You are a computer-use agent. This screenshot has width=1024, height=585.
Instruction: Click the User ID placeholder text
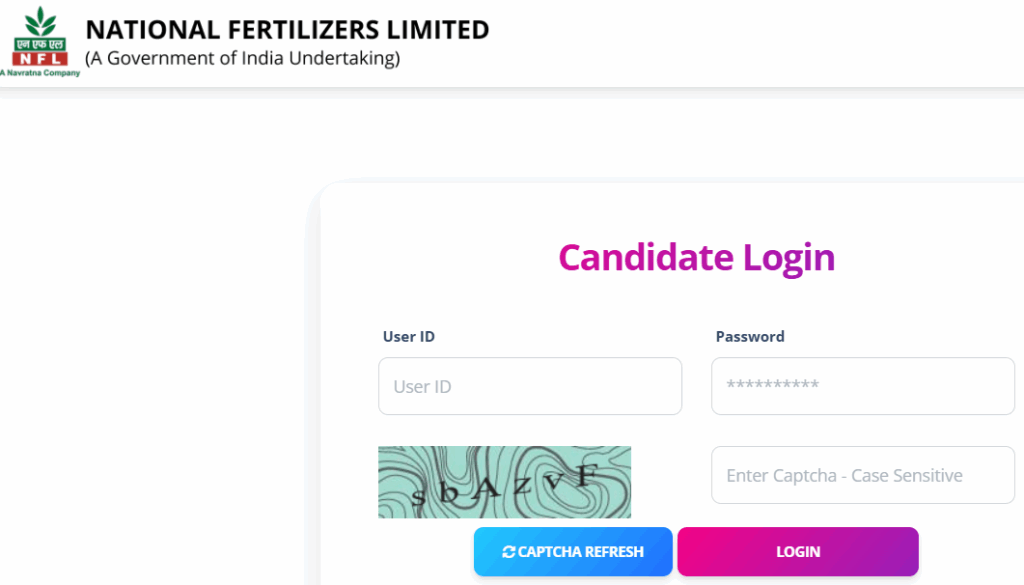[x=422, y=387]
